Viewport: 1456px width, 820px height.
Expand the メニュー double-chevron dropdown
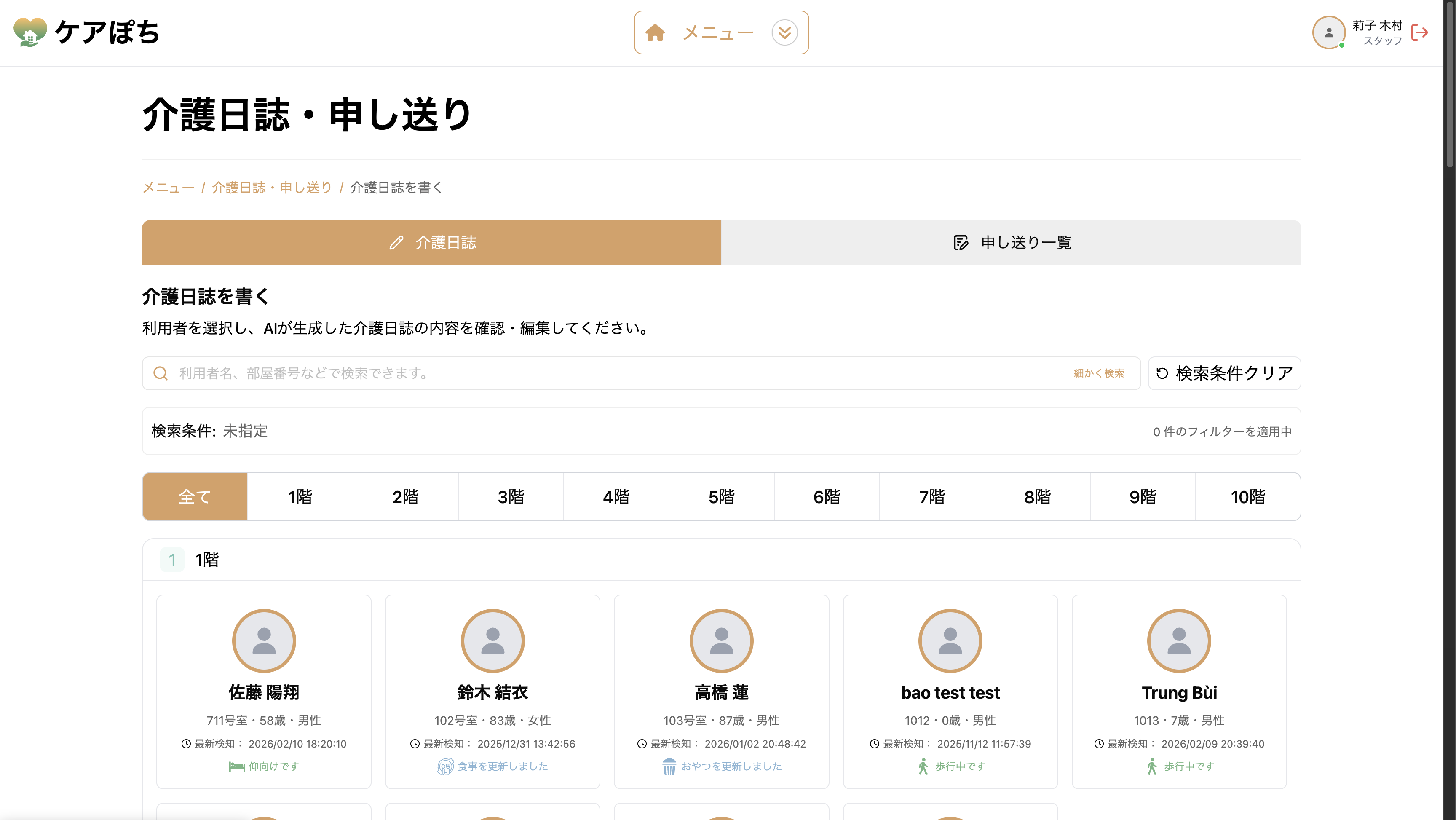tap(784, 33)
